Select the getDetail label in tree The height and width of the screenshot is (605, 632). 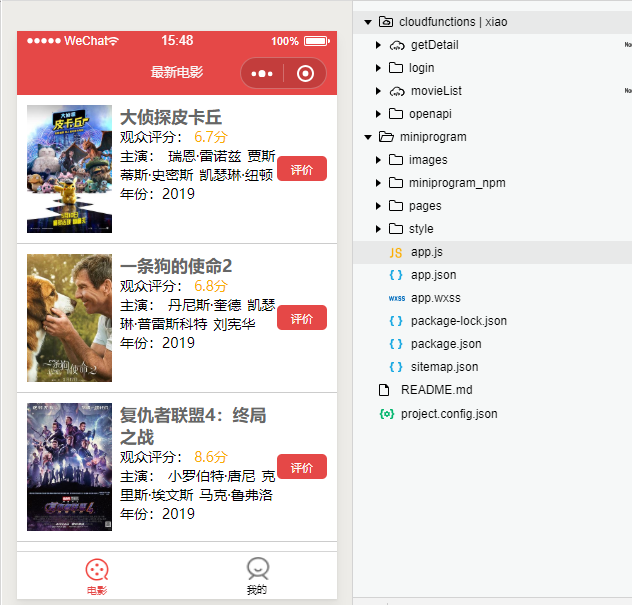435,45
